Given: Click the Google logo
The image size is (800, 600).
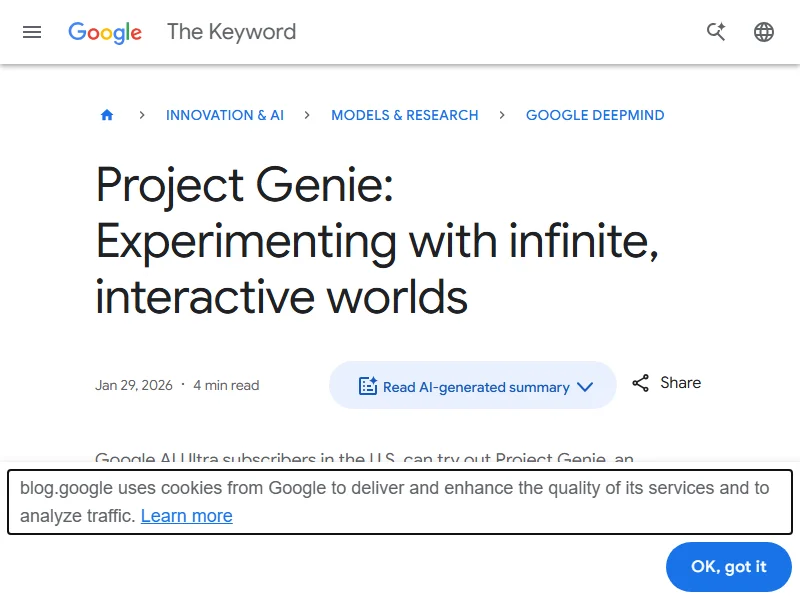Looking at the screenshot, I should pyautogui.click(x=105, y=32).
